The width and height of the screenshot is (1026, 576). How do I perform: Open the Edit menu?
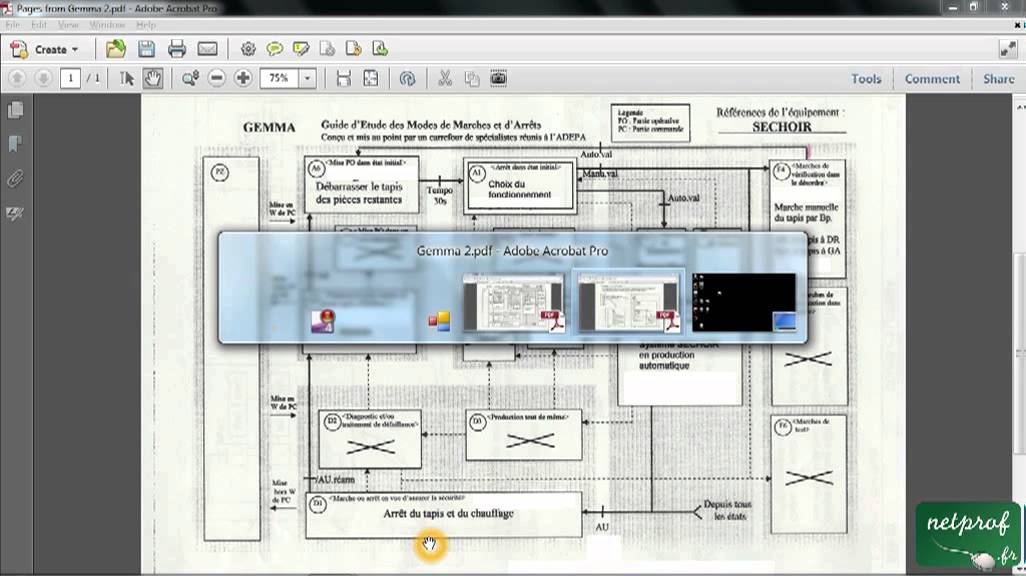[39, 25]
